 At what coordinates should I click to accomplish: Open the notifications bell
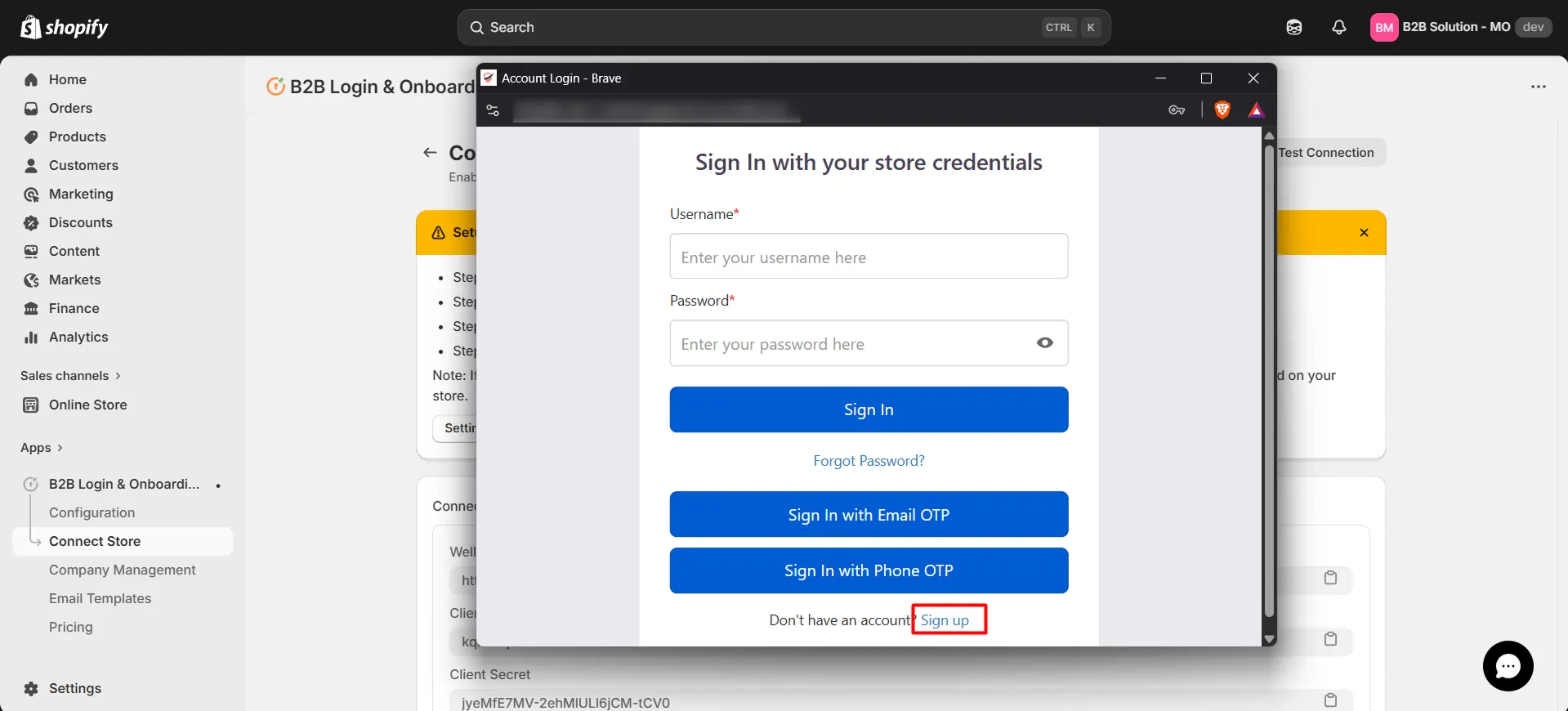[1338, 27]
